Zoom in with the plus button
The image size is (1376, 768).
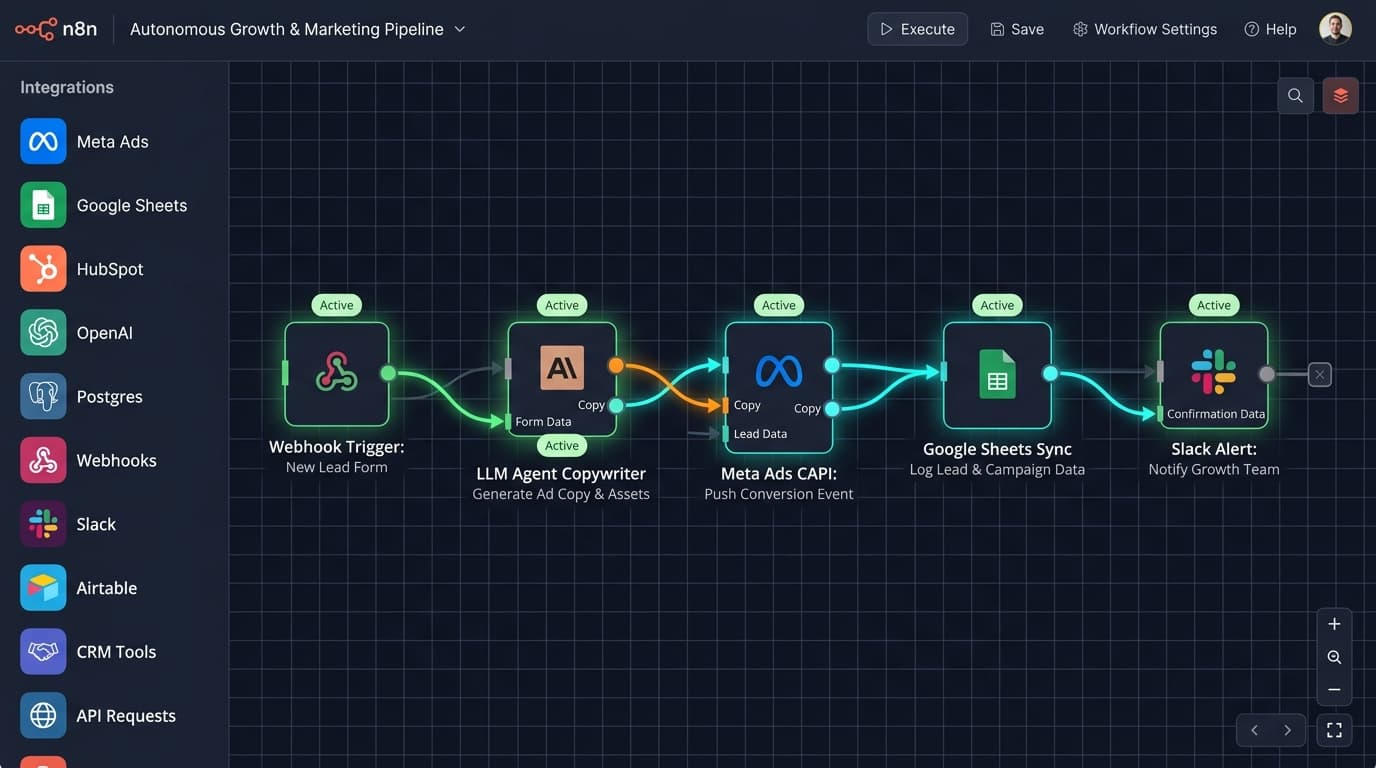coord(1334,624)
